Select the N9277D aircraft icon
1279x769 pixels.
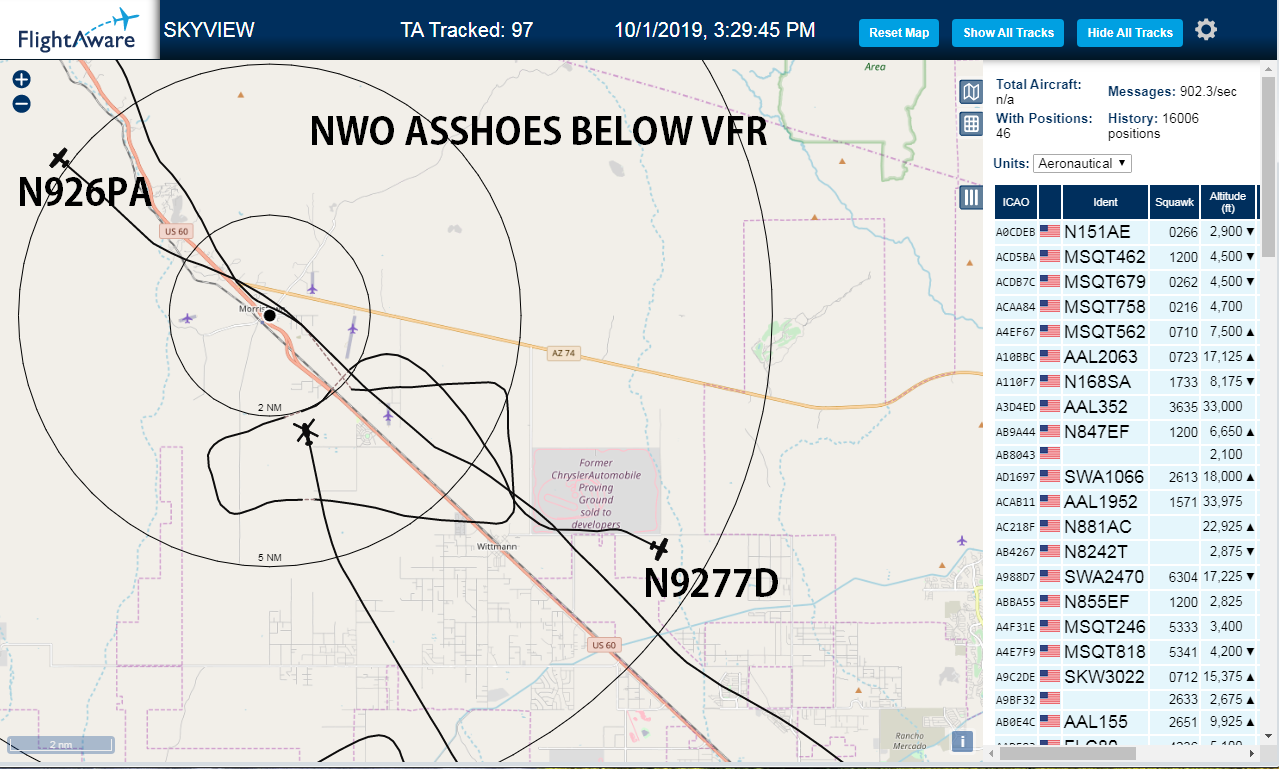[x=659, y=548]
